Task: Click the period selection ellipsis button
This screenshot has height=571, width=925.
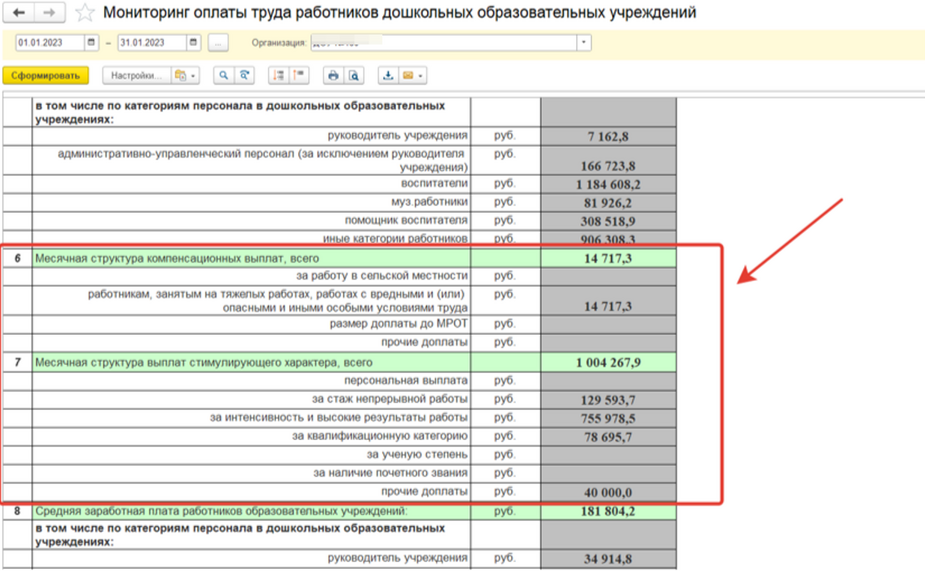Action: [x=219, y=43]
